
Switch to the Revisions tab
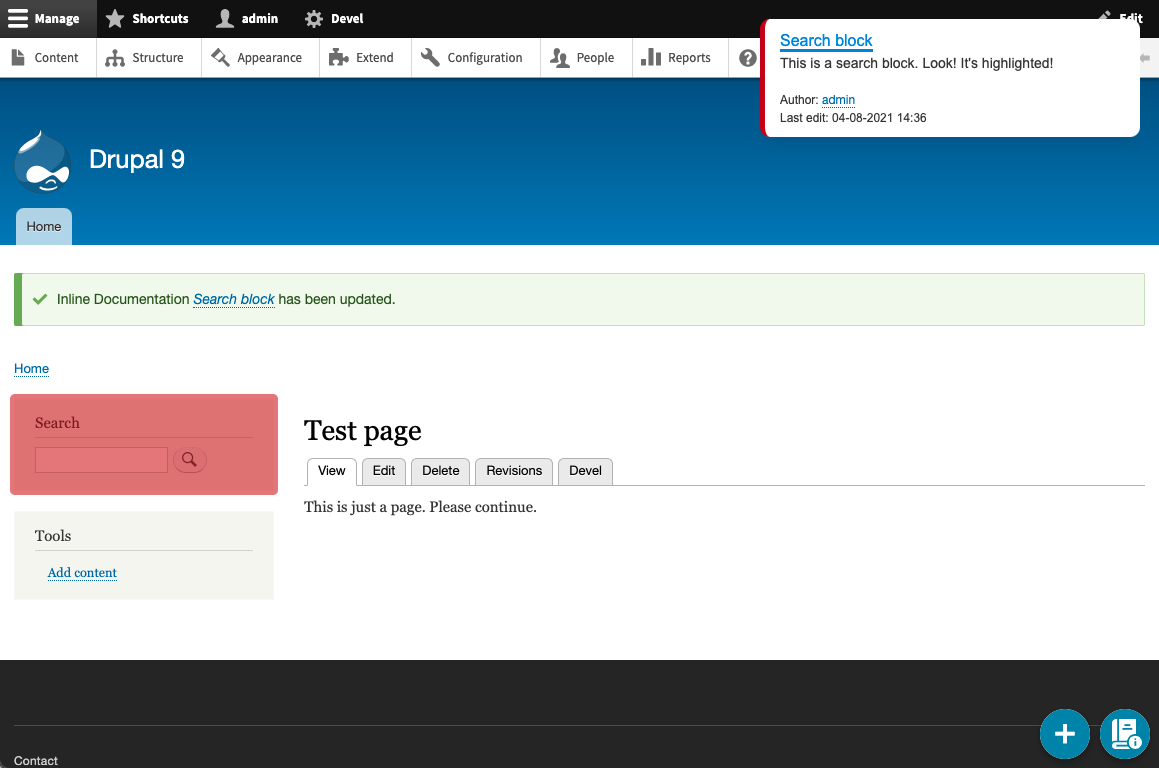[x=513, y=471]
